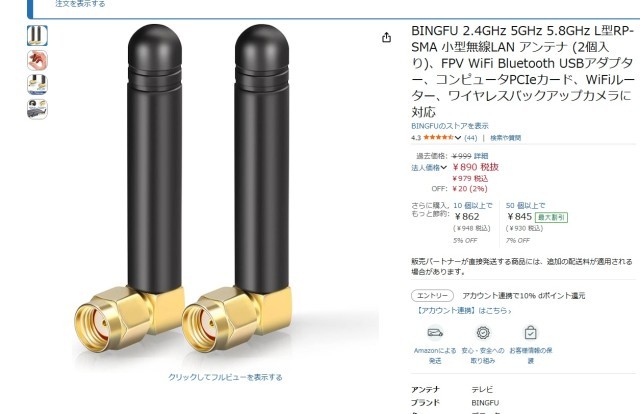Click the 検索や質問 link
Screen dimensions: 640x414
pos(505,138)
